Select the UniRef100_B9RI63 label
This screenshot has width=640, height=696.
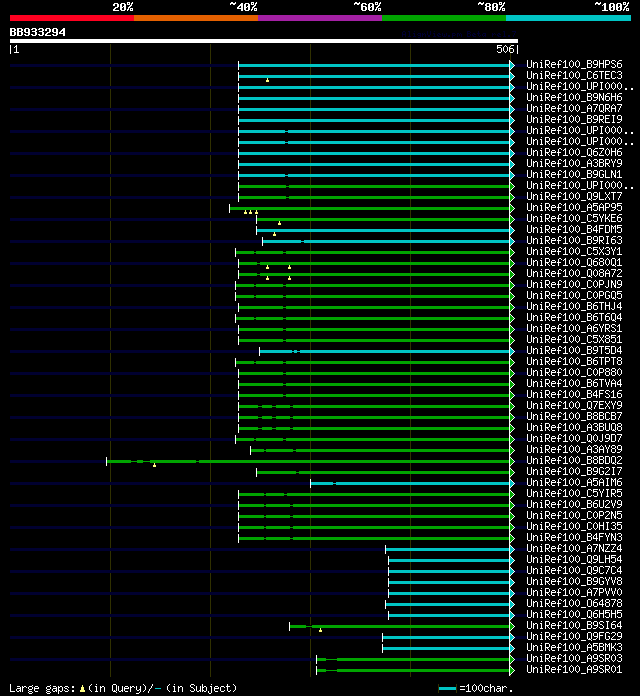coord(574,241)
